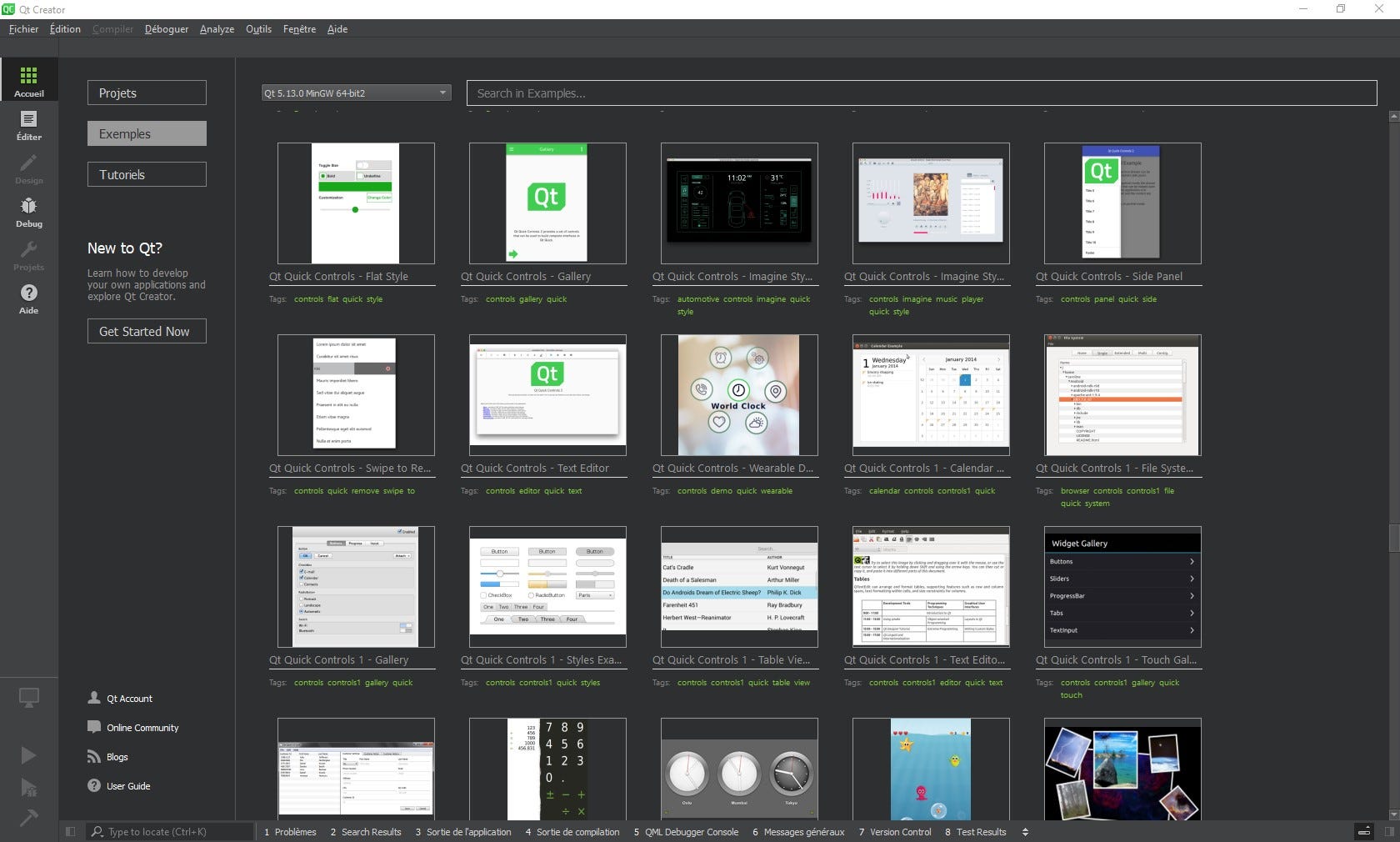Viewport: 1400px width, 842px height.
Task: Click the Qt Quick Controls 1 - Styles Example title
Action: pyautogui.click(x=542, y=660)
